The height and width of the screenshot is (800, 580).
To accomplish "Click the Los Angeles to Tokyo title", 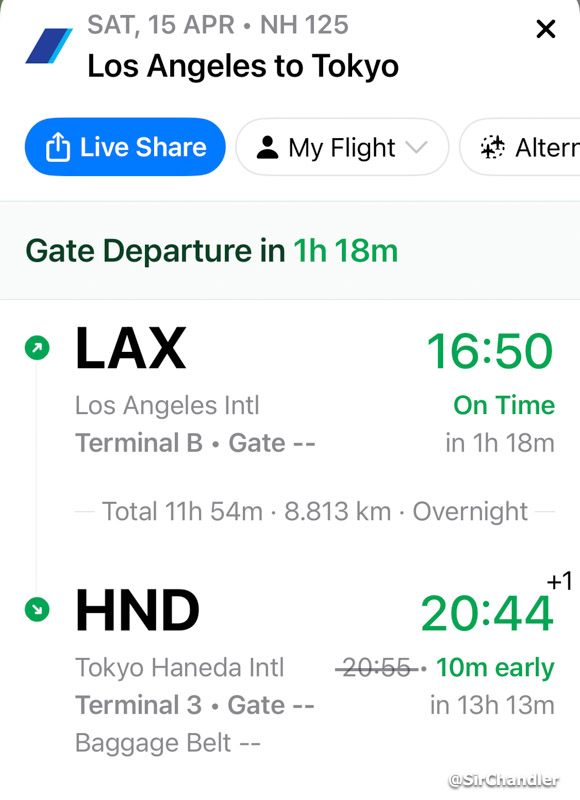I will click(x=243, y=66).
